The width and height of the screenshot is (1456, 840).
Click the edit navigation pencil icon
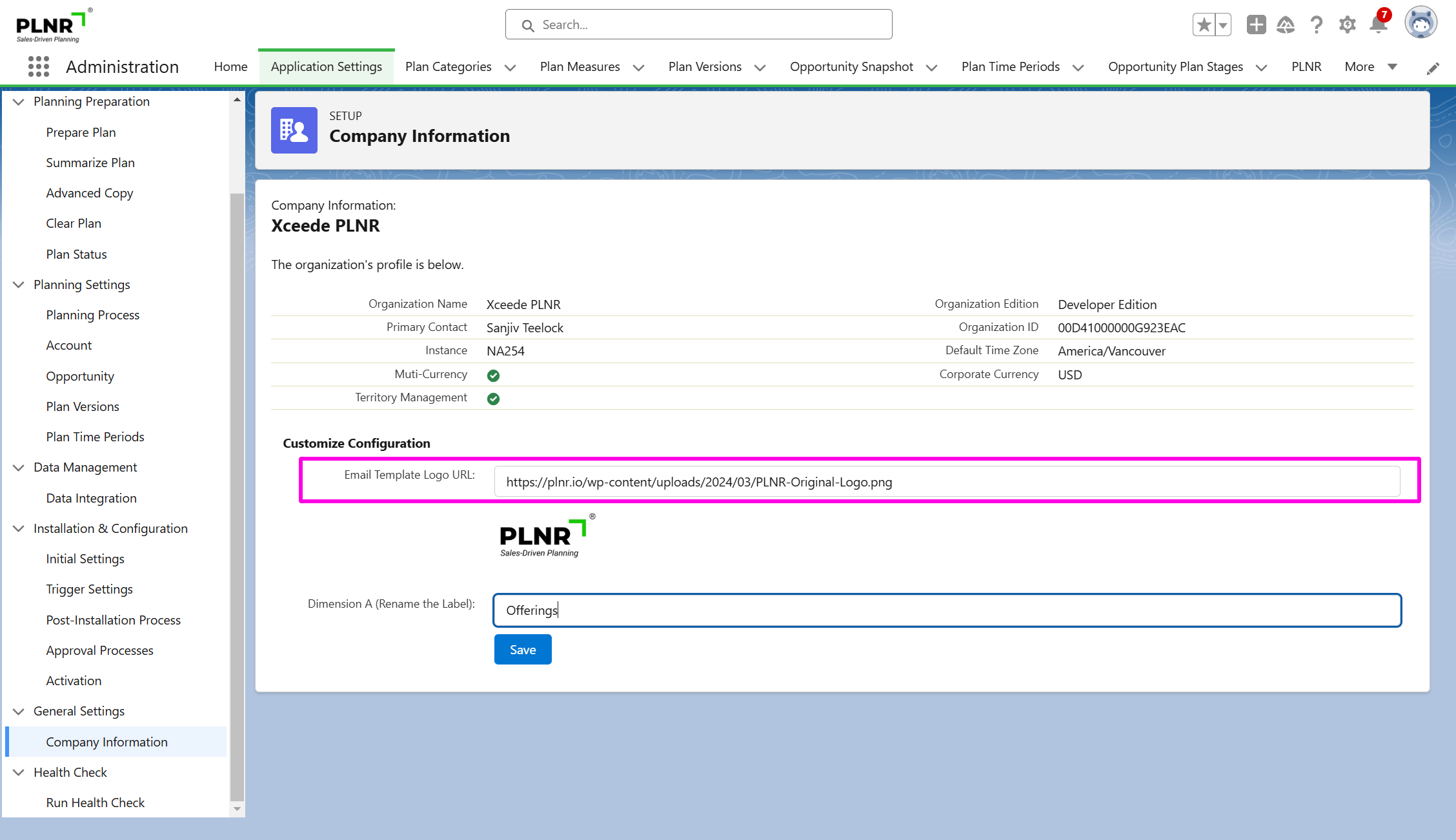tap(1433, 68)
